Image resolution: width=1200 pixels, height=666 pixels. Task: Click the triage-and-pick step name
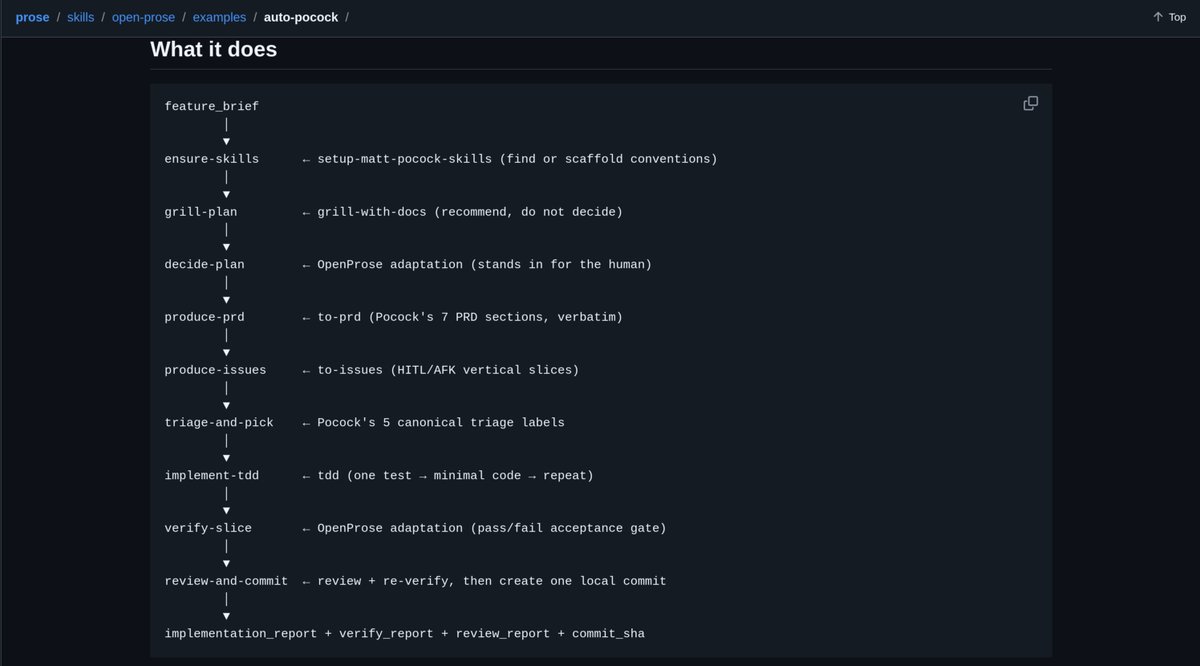click(219, 422)
